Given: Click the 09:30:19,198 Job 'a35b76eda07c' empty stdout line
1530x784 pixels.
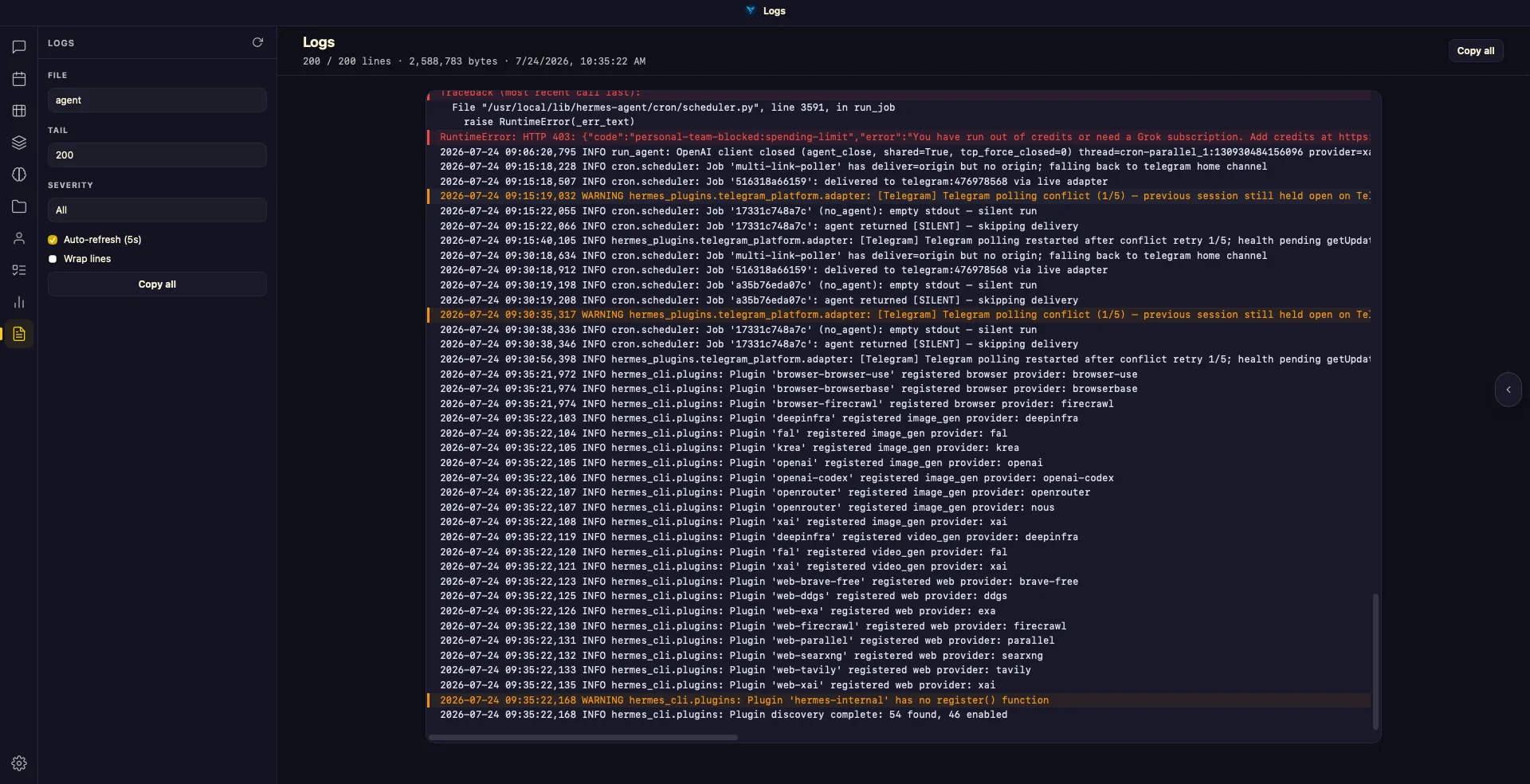Looking at the screenshot, I should pos(738,285).
